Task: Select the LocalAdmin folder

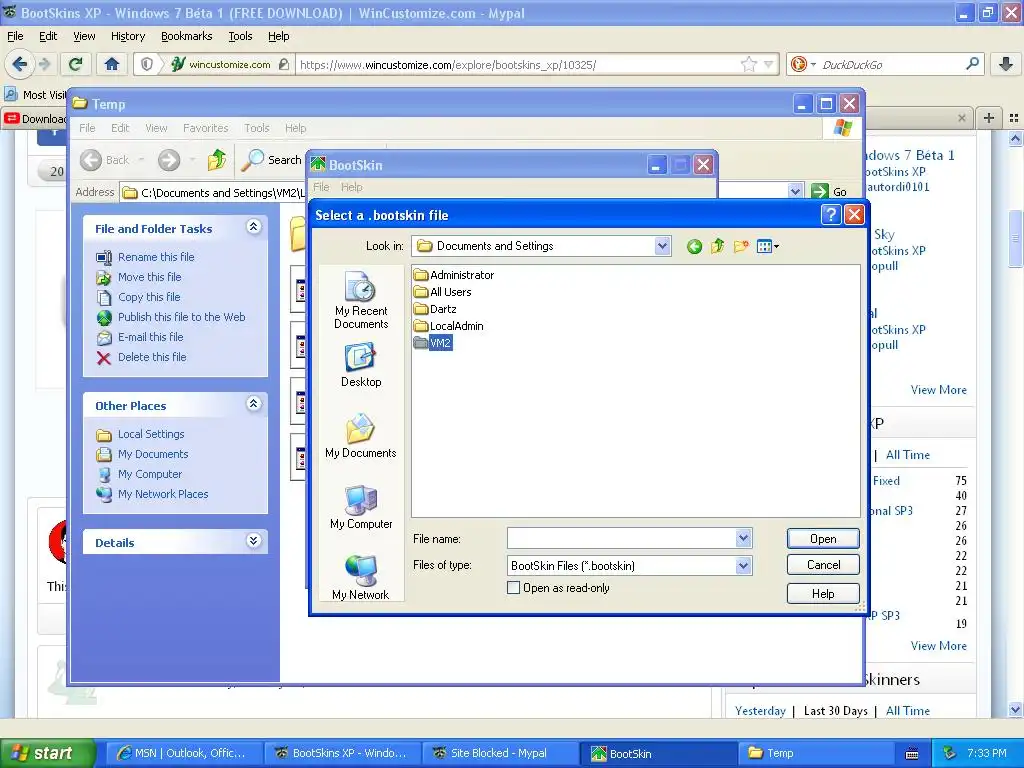Action: pos(449,326)
